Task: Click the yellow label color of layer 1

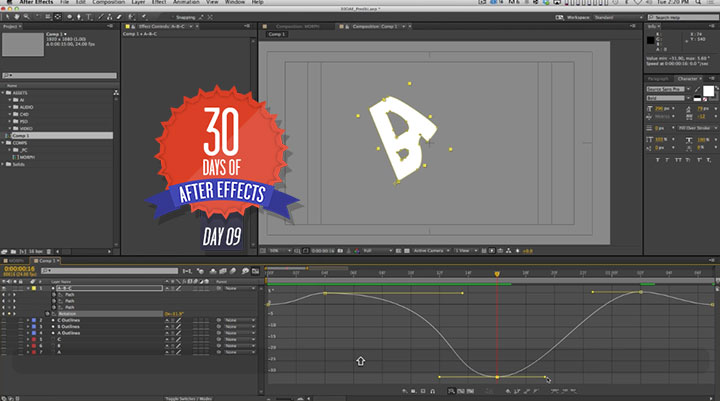Action: 34,288
